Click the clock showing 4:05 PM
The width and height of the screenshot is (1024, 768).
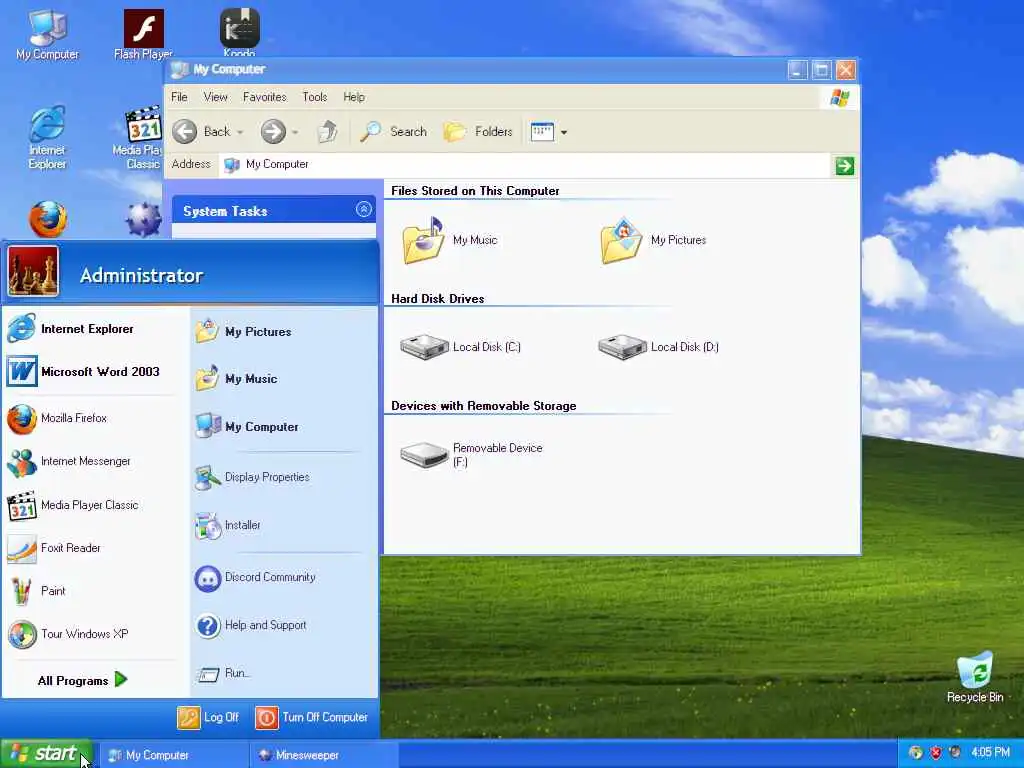(990, 752)
